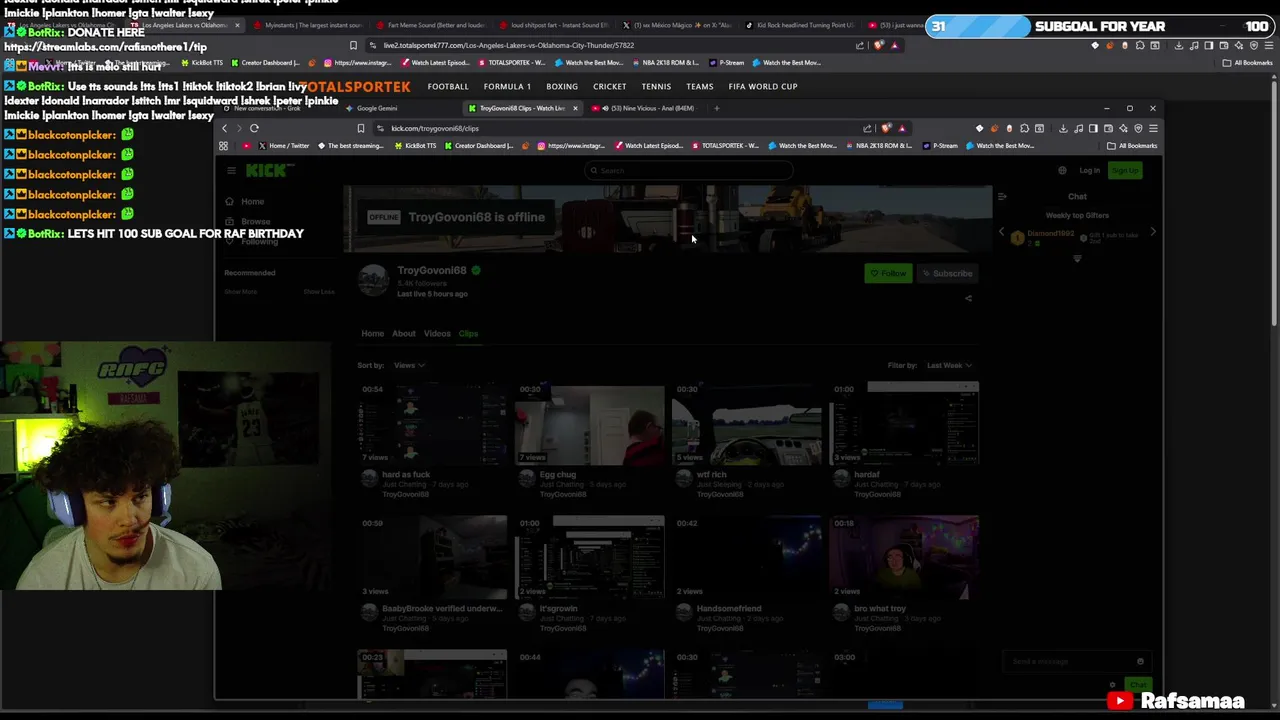Screen dimensions: 1280x720
Task: Open the front browser's hamburger menu
Action: pos(1153,128)
